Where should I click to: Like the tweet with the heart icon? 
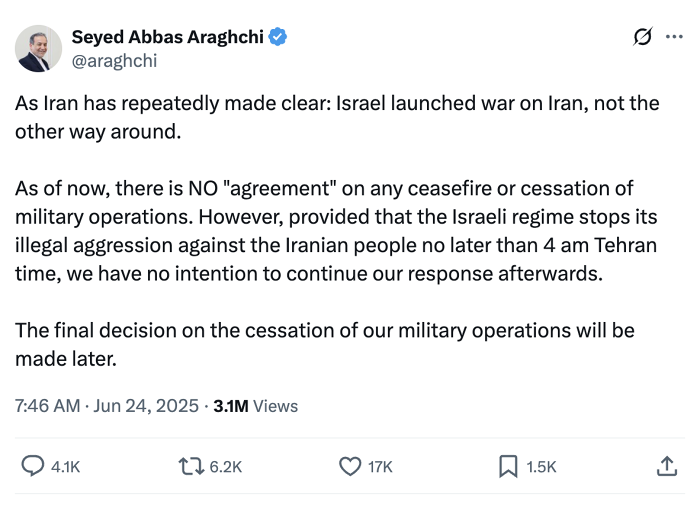click(349, 466)
